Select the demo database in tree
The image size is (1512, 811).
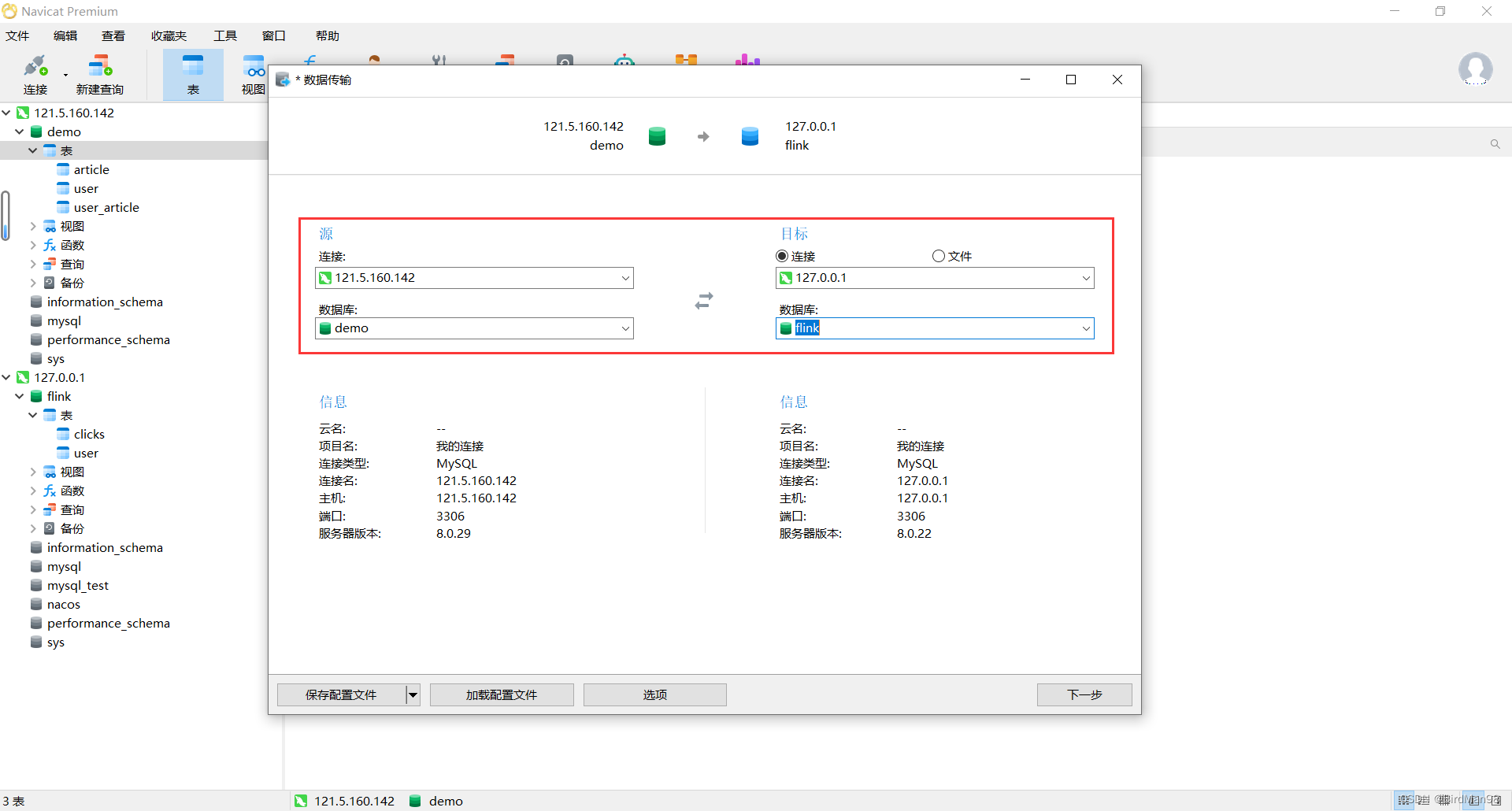pyautogui.click(x=64, y=131)
